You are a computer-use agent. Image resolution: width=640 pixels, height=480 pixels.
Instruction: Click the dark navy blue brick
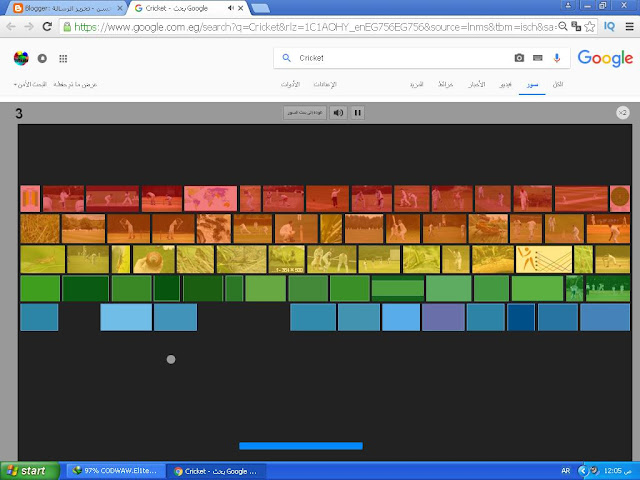(521, 317)
